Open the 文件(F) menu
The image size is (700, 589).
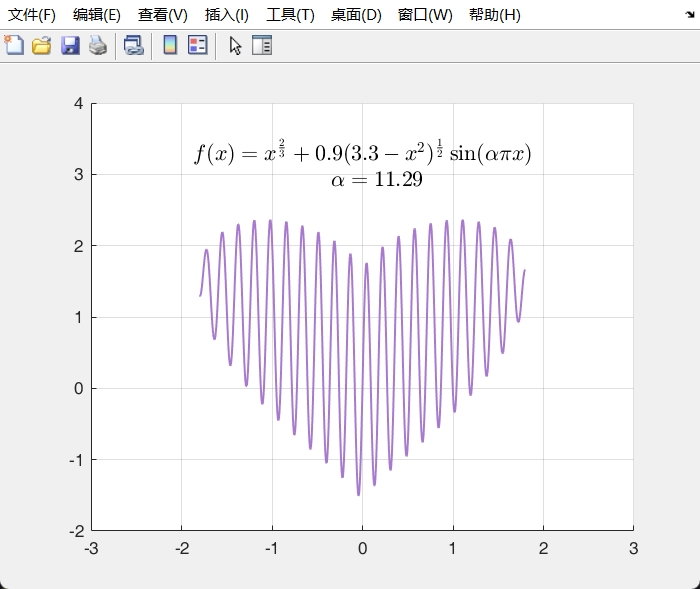[x=32, y=15]
